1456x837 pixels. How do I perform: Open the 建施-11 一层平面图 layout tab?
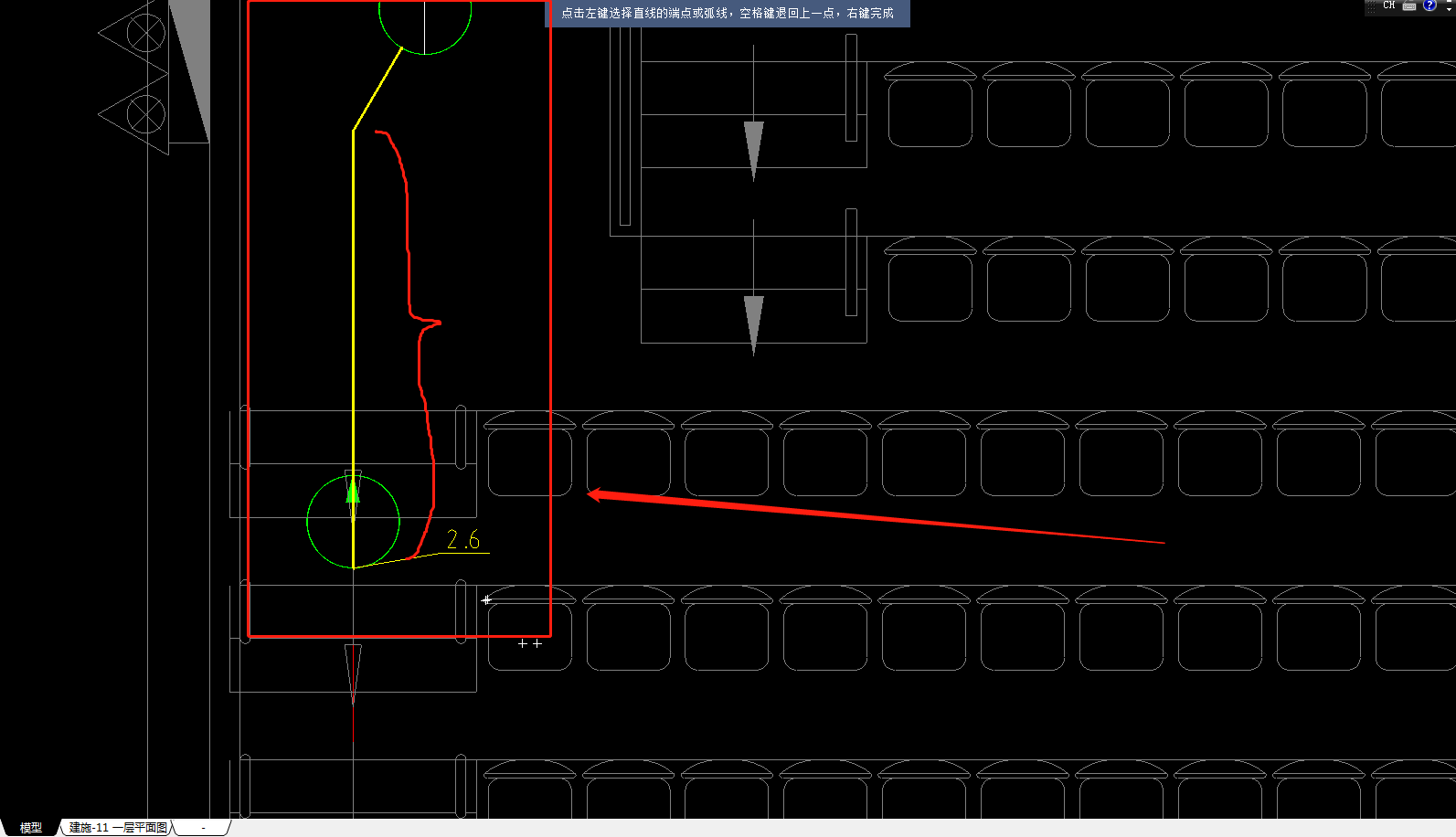[118, 827]
